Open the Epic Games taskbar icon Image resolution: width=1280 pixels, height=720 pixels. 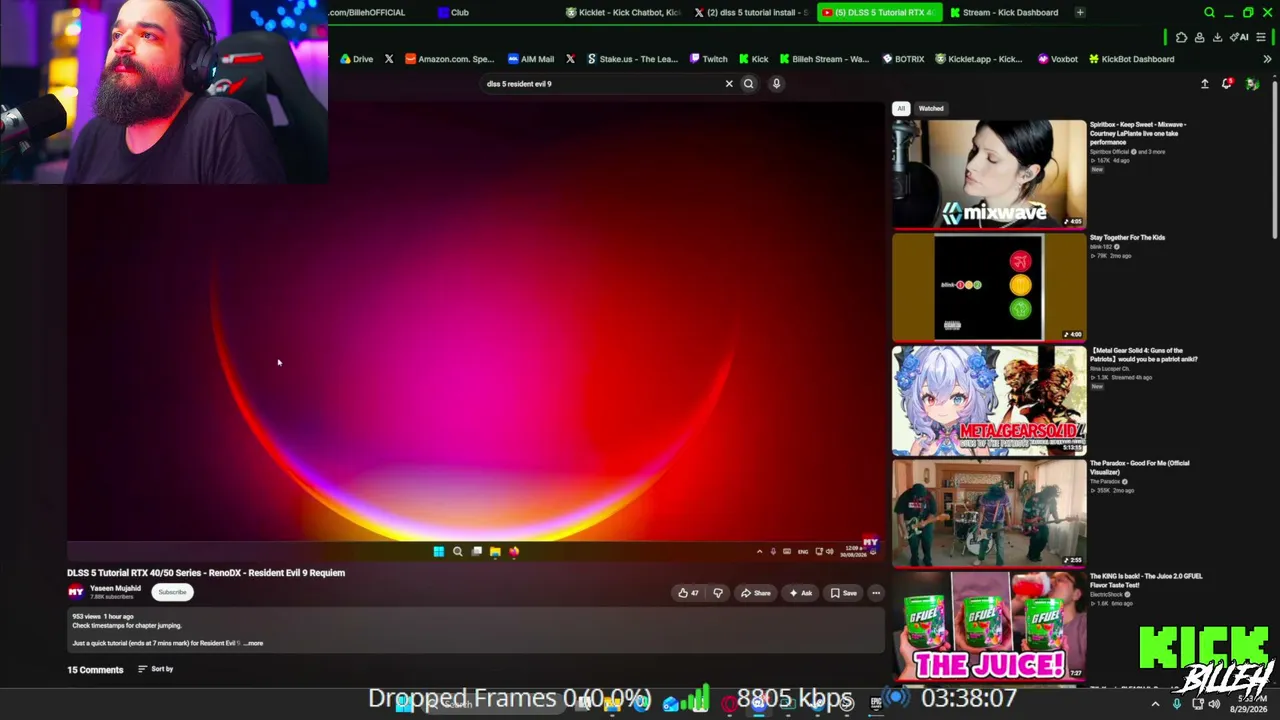click(876, 702)
